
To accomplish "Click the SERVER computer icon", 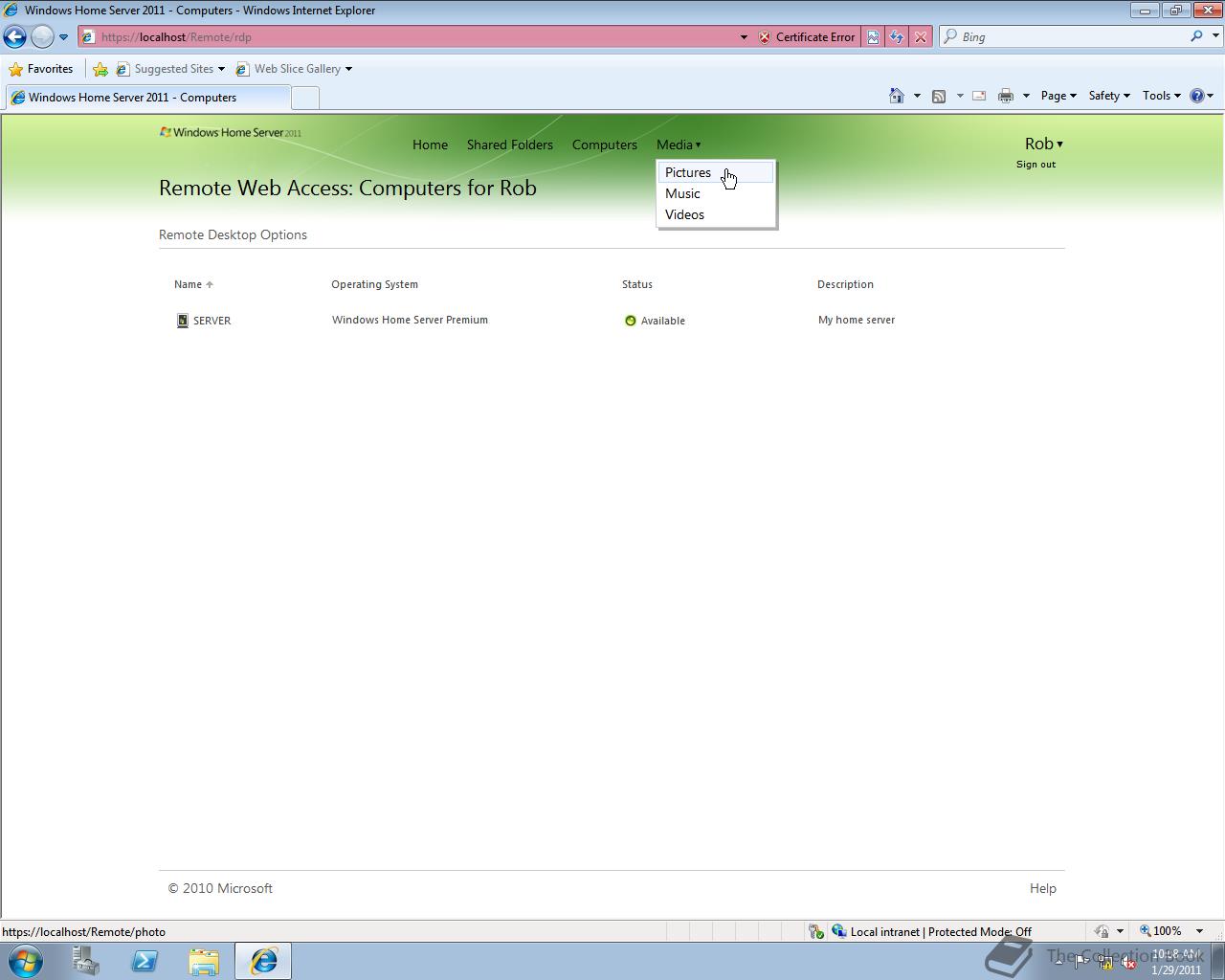I will pos(182,321).
